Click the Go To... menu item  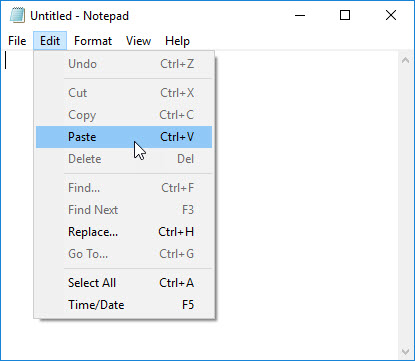124,254
